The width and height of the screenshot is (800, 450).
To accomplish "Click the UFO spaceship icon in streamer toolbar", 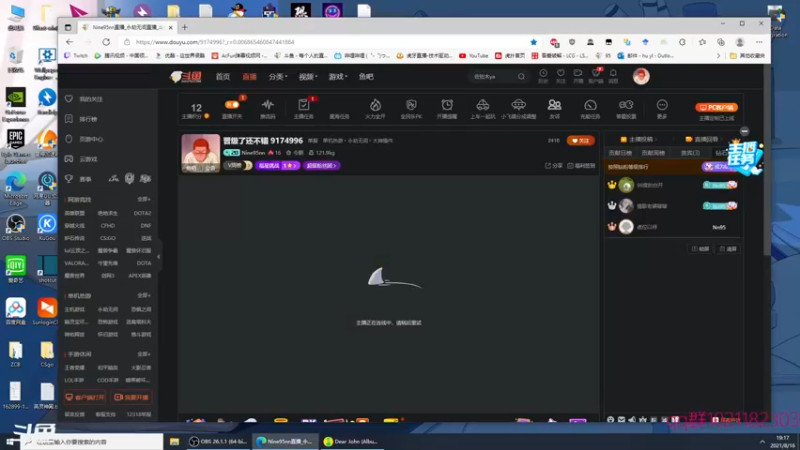I will pos(518,105).
